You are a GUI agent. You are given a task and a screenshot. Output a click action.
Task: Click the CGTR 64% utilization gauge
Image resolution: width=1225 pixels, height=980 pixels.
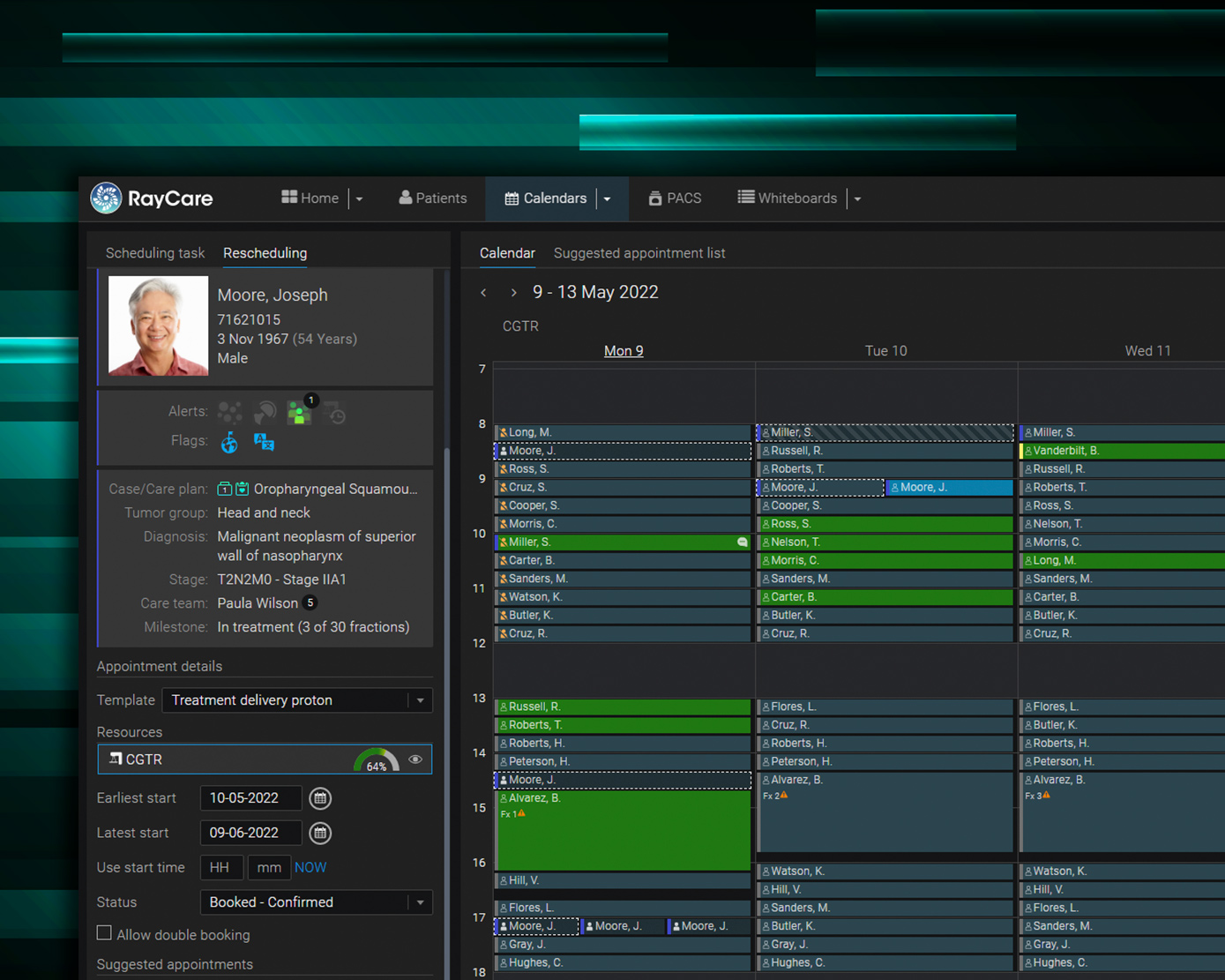tap(377, 760)
